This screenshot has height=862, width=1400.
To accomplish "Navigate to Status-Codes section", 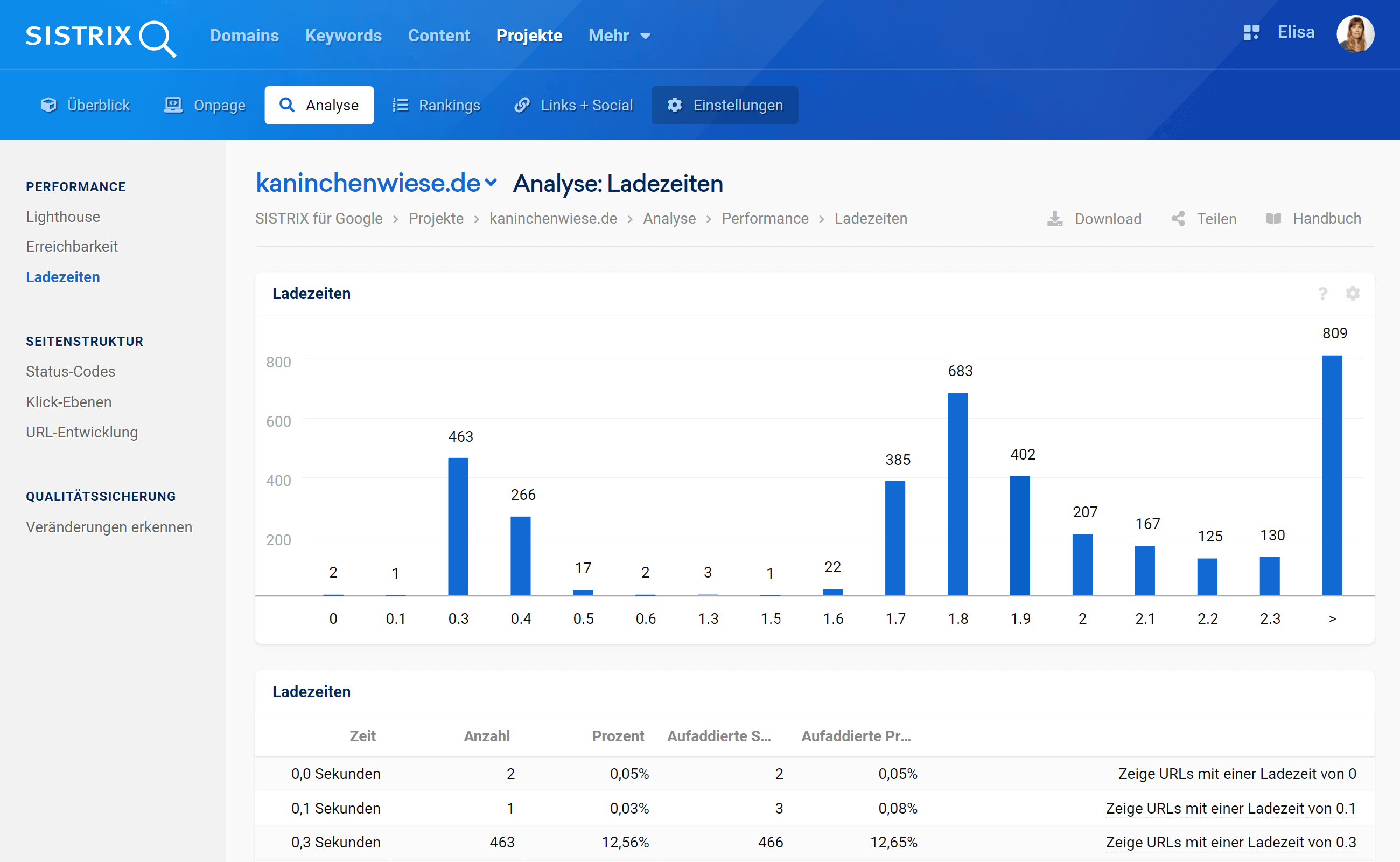I will tap(71, 370).
